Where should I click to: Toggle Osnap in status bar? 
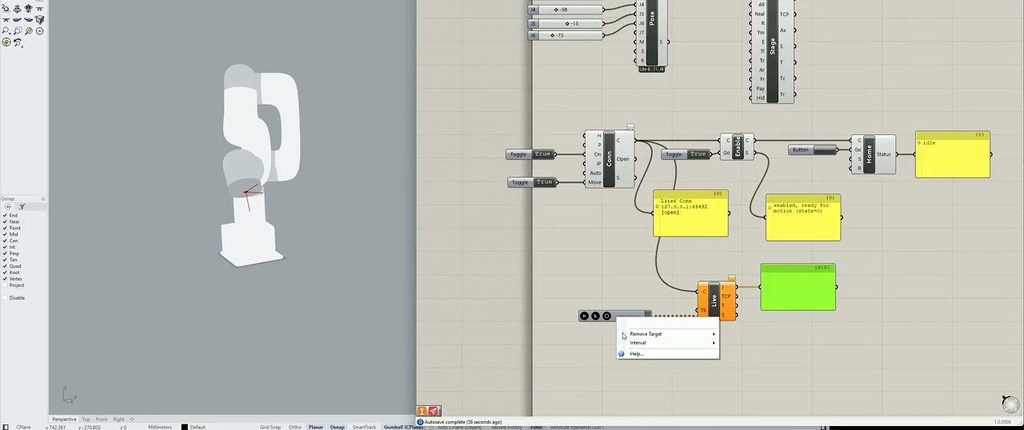click(337, 427)
